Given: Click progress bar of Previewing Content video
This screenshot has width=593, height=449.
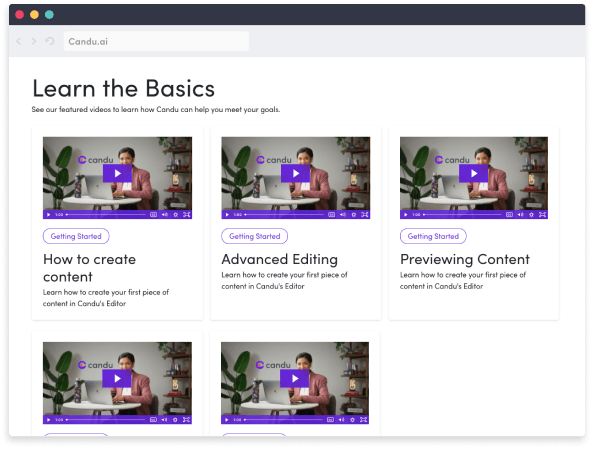Looking at the screenshot, I should (462, 214).
